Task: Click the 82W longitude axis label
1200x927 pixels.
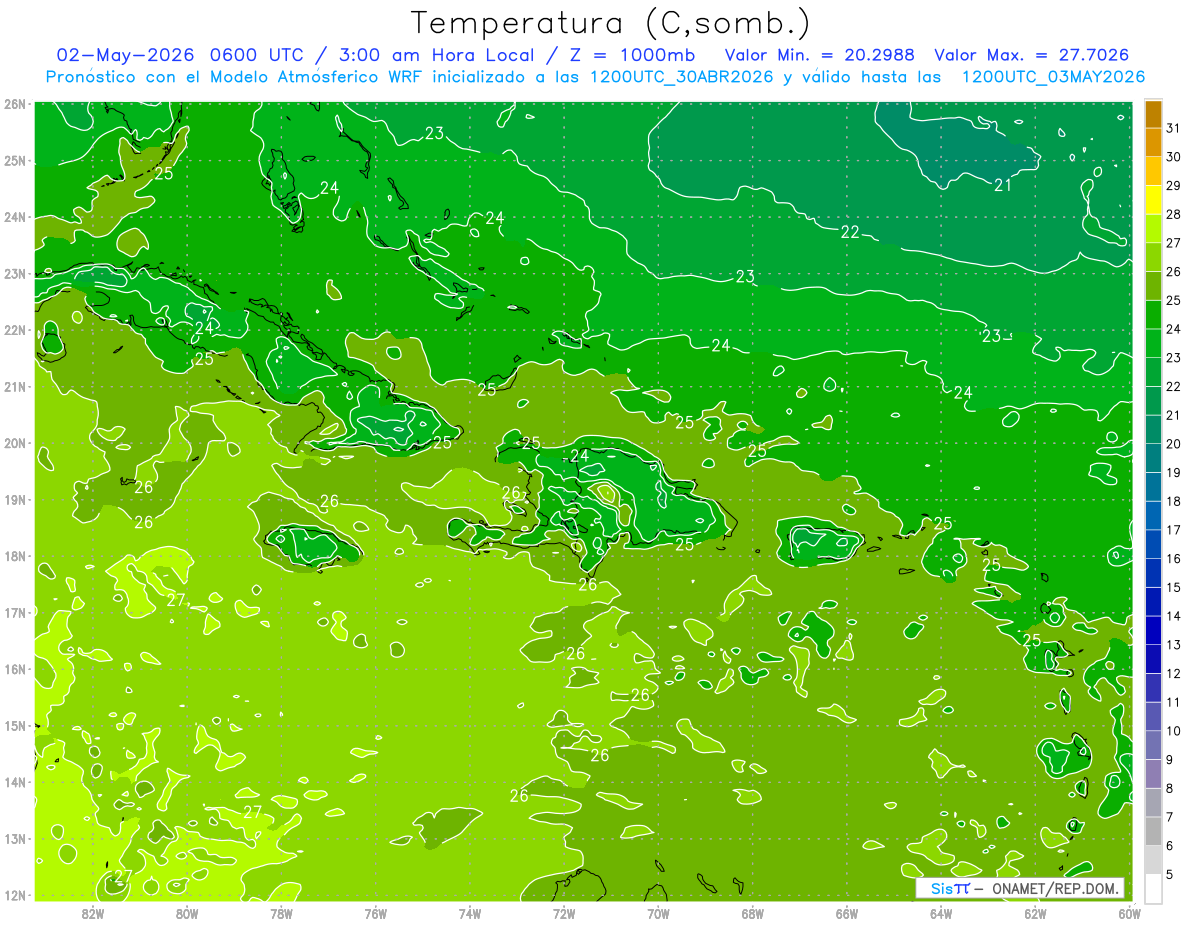Action: point(93,912)
